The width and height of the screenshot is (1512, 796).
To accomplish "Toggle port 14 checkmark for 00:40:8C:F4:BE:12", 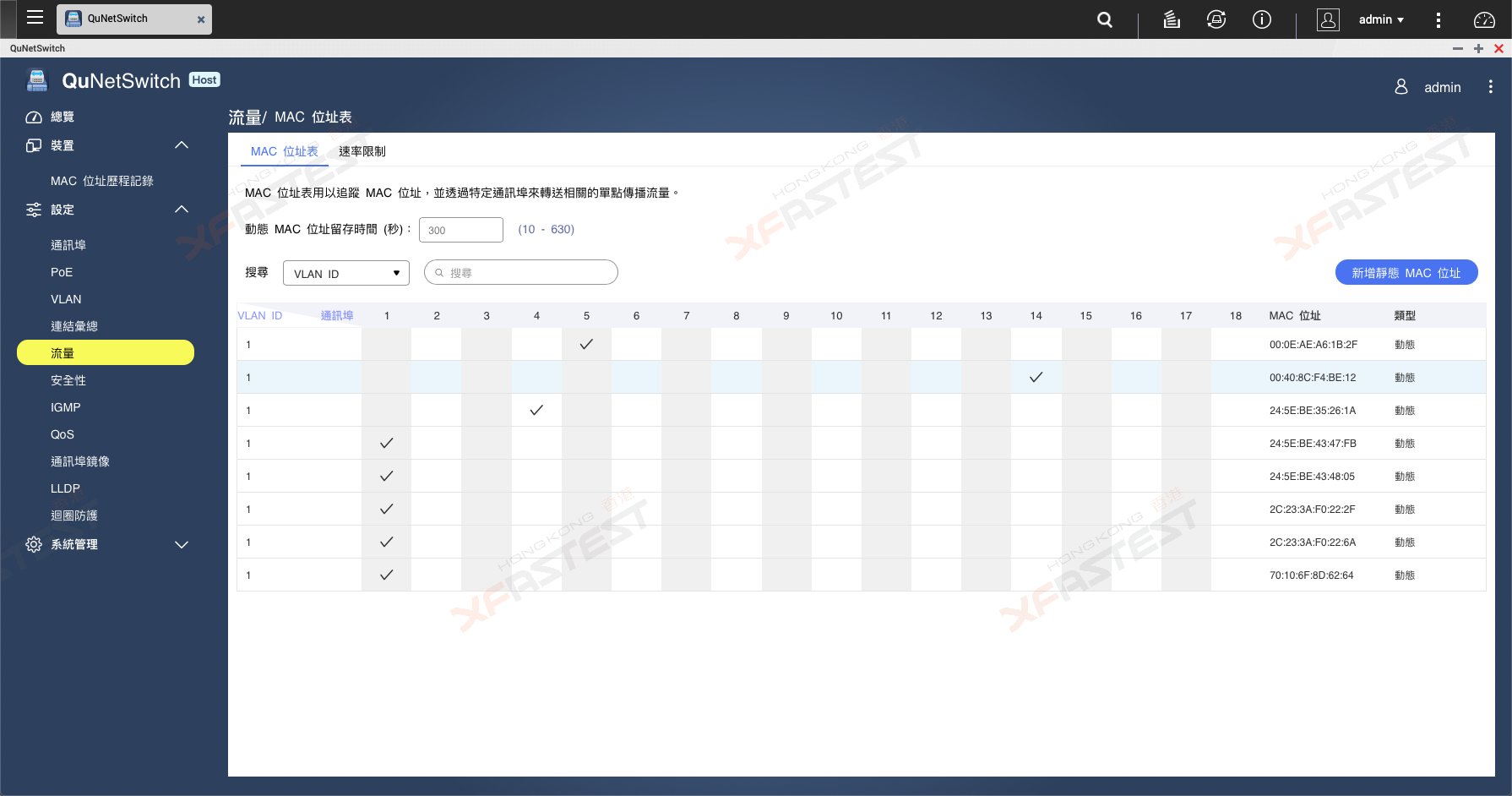I will point(1036,377).
